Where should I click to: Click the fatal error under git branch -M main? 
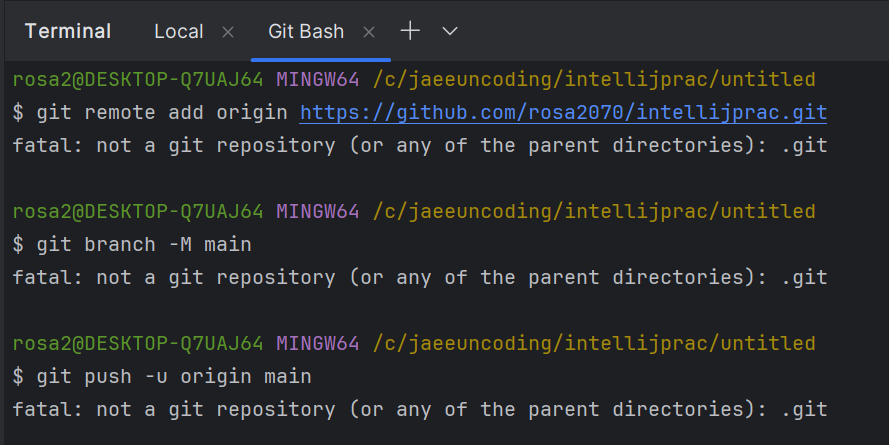tap(420, 278)
